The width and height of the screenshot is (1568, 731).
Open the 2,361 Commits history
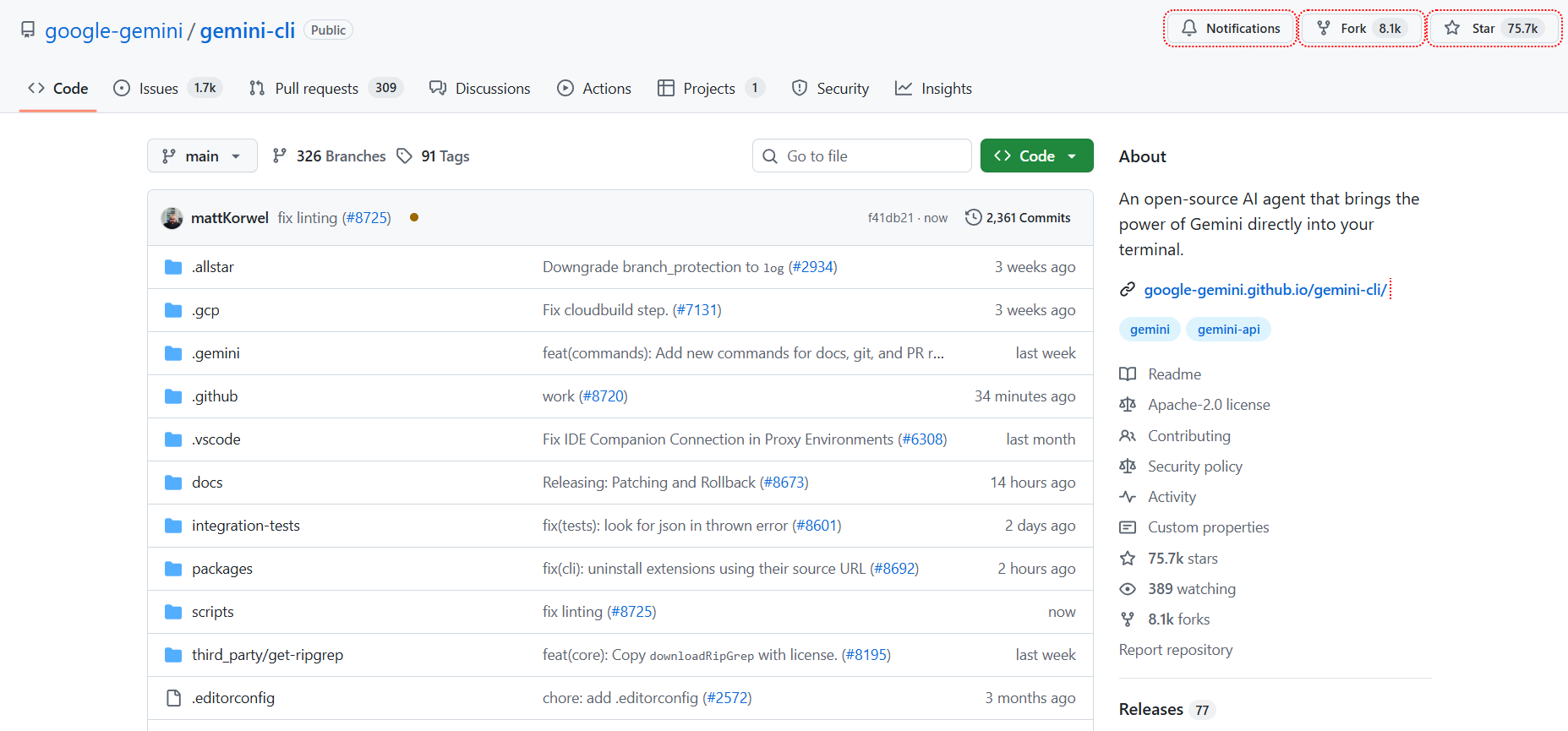pos(1018,218)
